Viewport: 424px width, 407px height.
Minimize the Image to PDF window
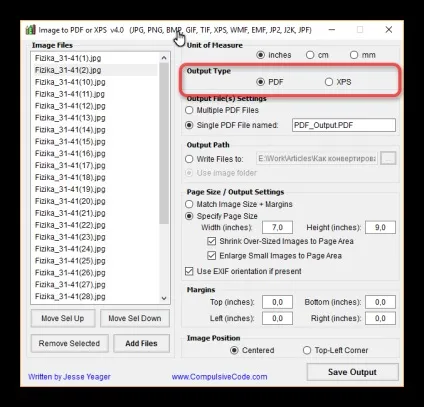332,30
